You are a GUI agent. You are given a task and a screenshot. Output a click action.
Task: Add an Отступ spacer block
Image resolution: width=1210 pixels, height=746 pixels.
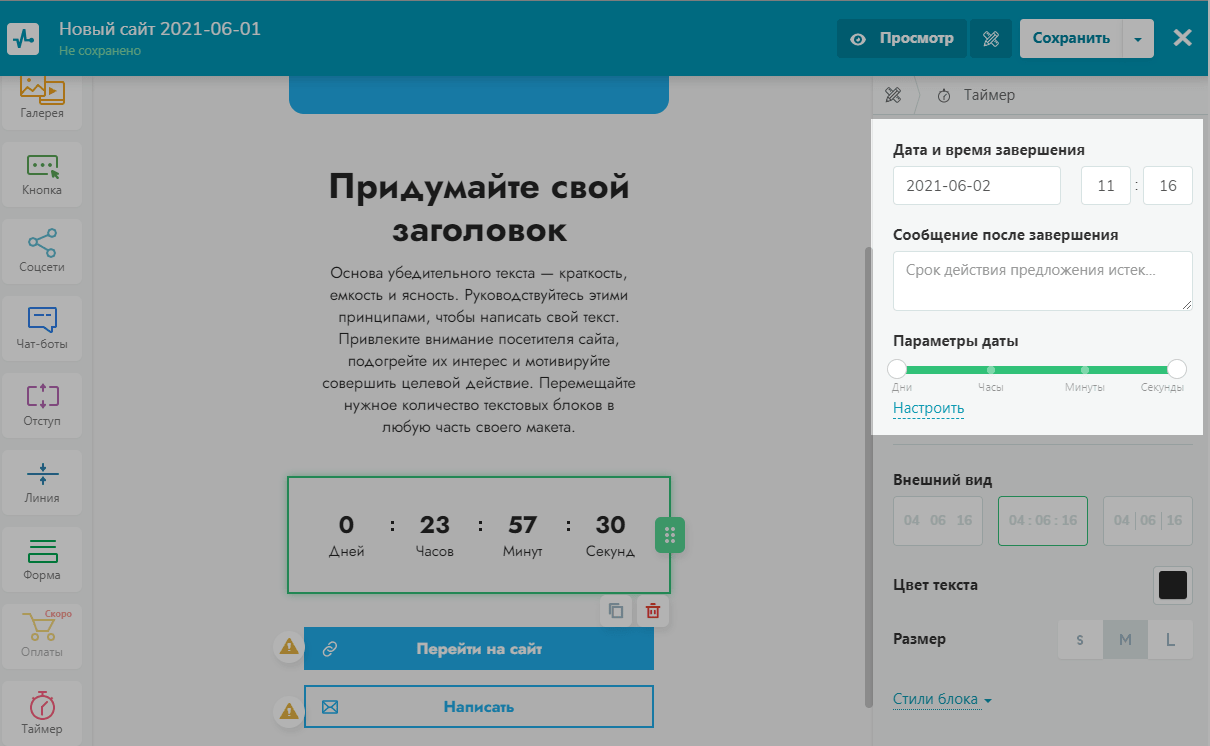tap(41, 406)
